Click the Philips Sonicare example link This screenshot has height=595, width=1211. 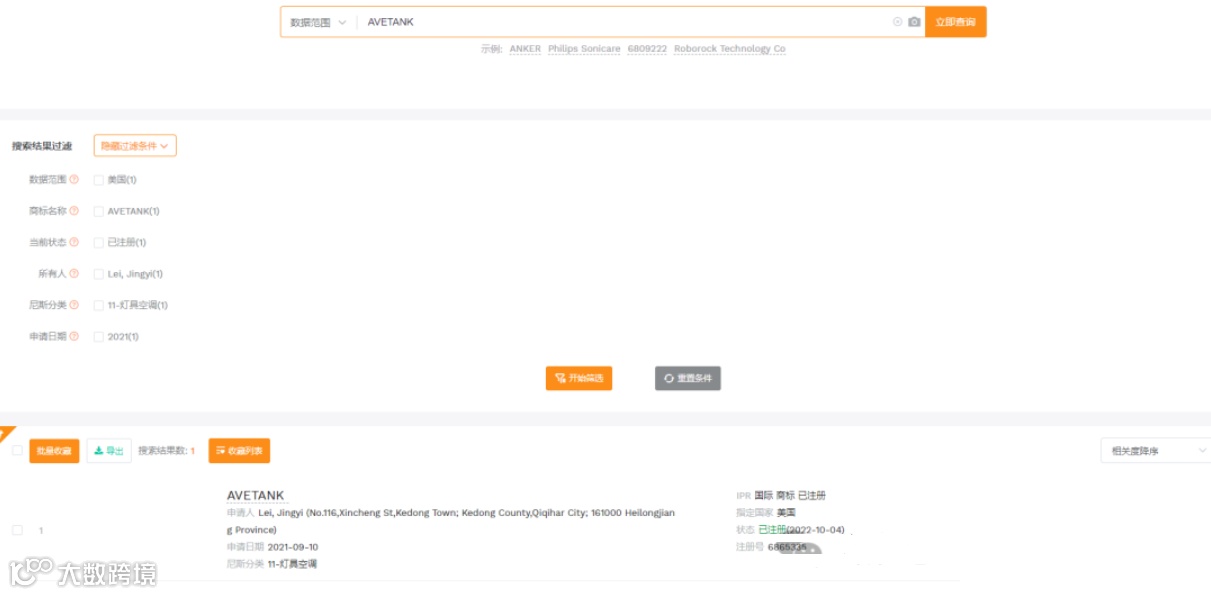click(584, 49)
